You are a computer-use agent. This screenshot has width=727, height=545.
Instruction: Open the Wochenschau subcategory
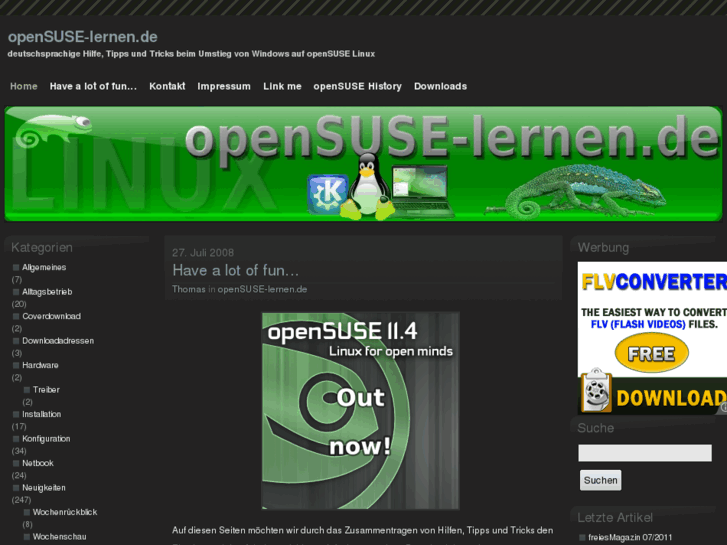pos(59,537)
